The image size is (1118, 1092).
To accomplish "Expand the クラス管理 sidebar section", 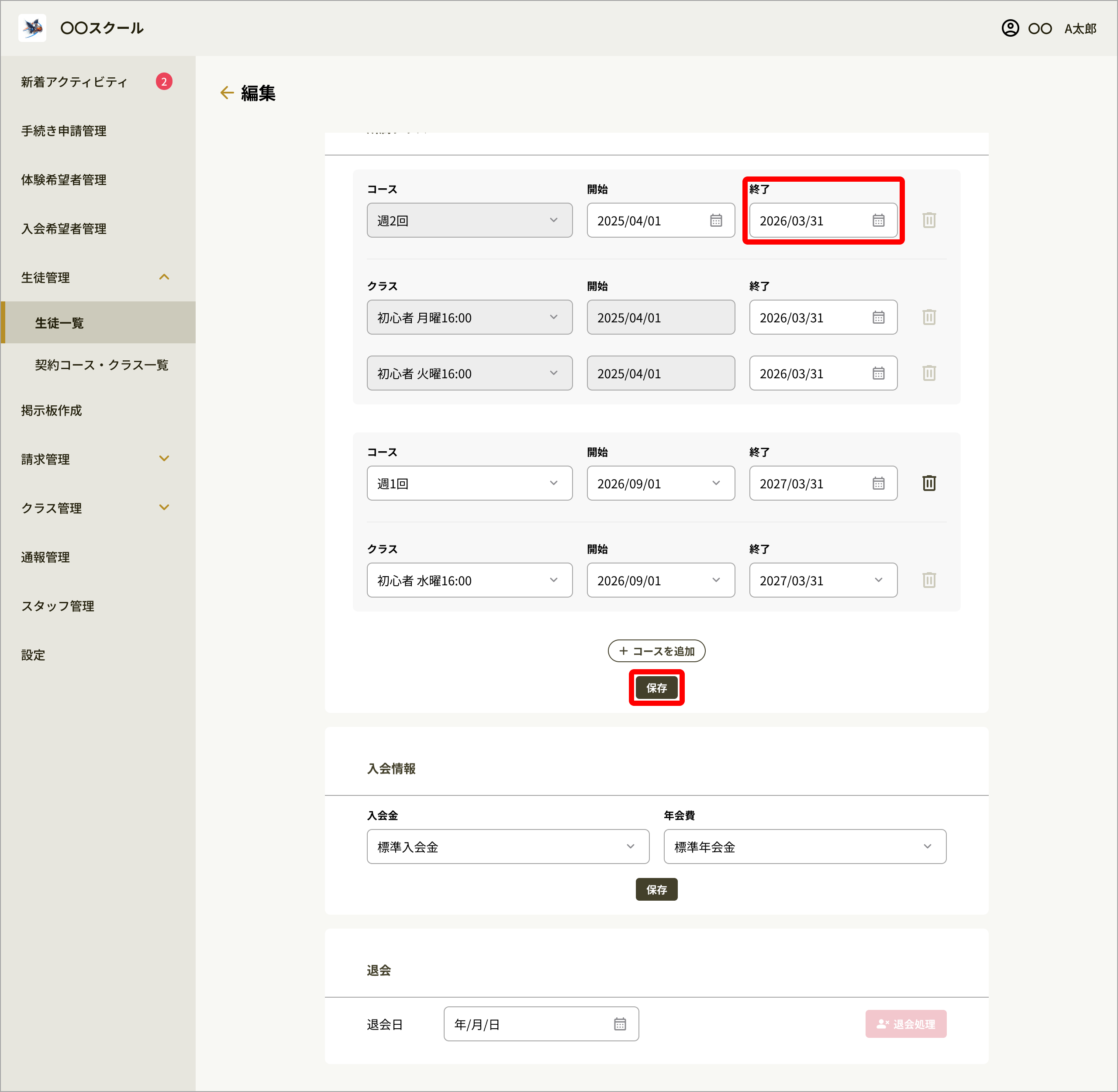I will pyautogui.click(x=164, y=508).
